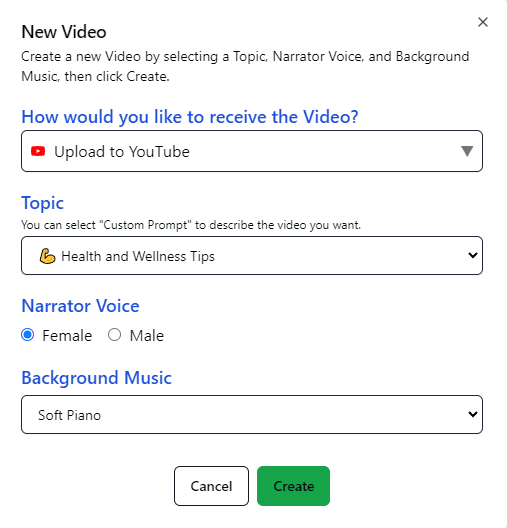This screenshot has height=528, width=507.
Task: Open the video delivery method dropdown
Action: pos(252,151)
